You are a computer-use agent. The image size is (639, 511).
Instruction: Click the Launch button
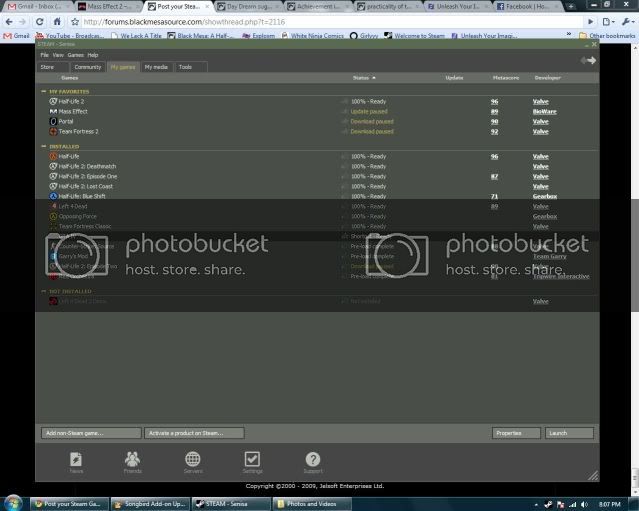[x=569, y=433]
